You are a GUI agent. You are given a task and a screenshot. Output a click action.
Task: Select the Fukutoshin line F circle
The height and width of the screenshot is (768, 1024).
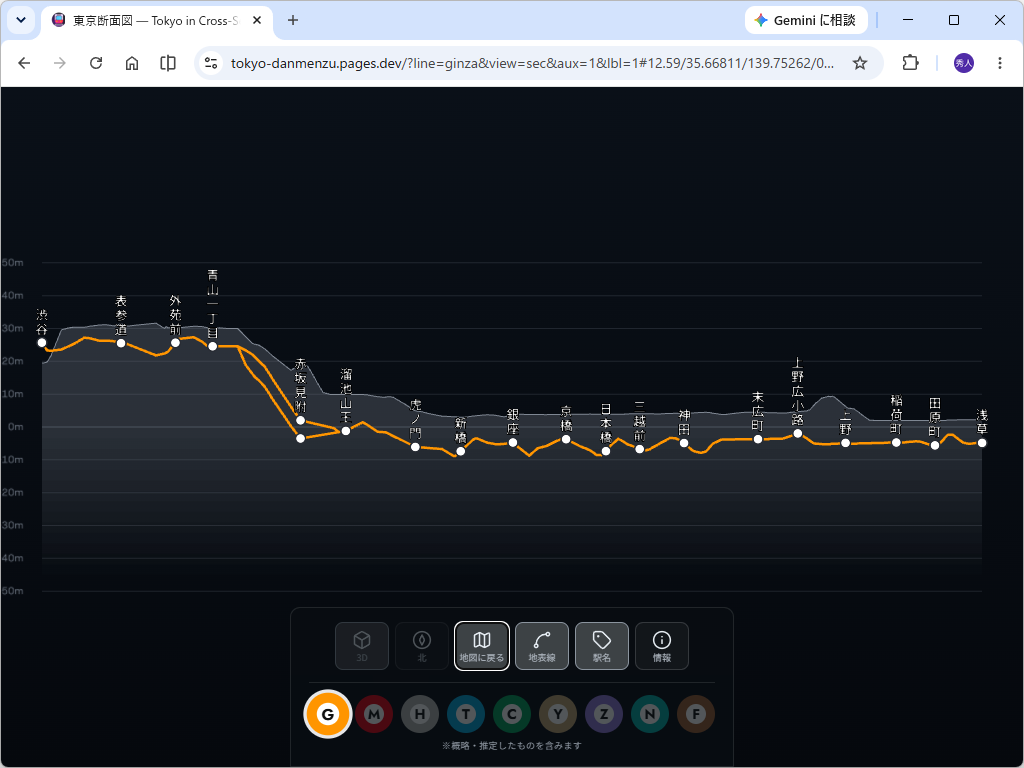point(696,714)
